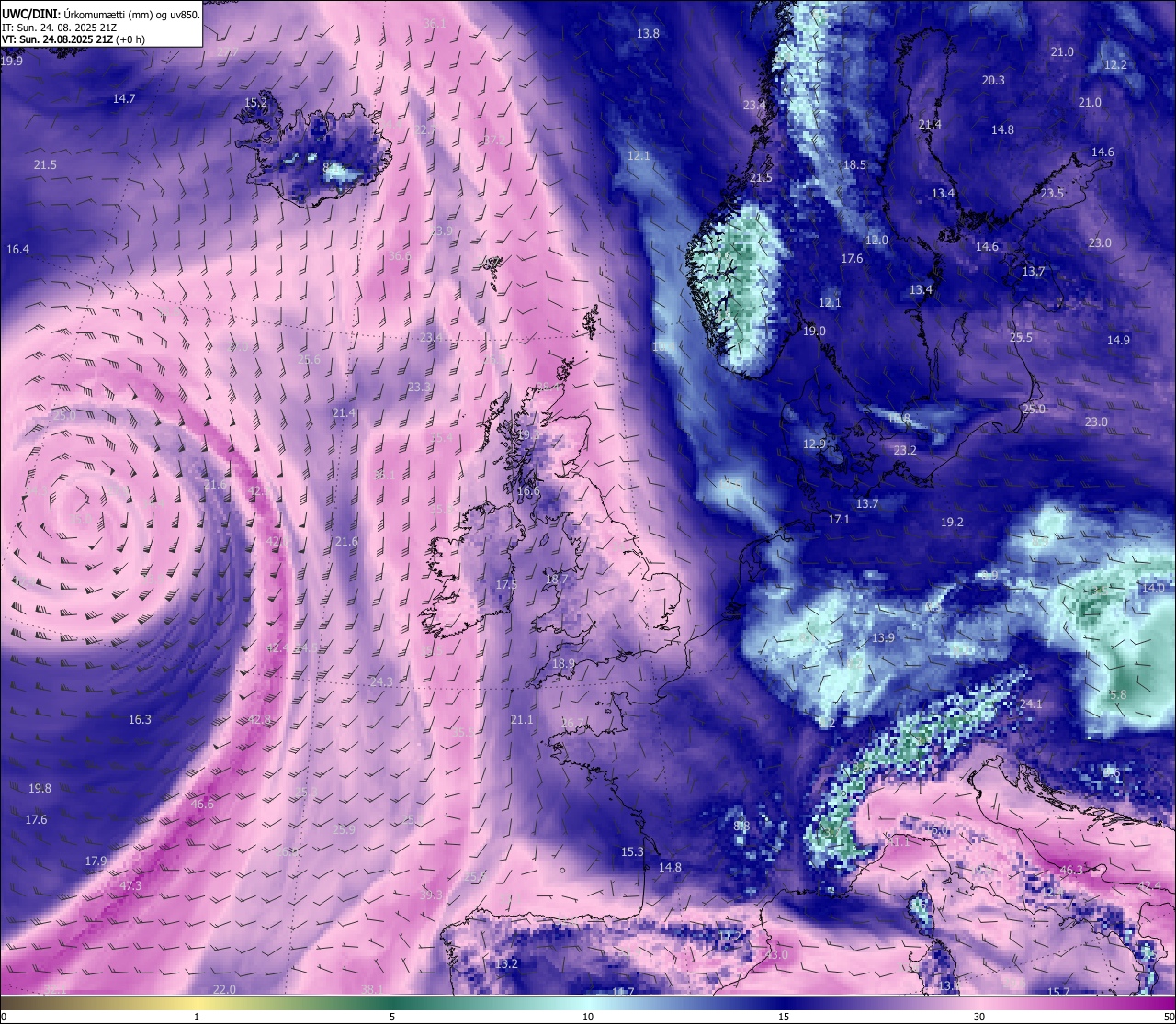Click the 5 label on the colour scale
Viewport: 1176px width, 1024px height.
pos(392,1017)
